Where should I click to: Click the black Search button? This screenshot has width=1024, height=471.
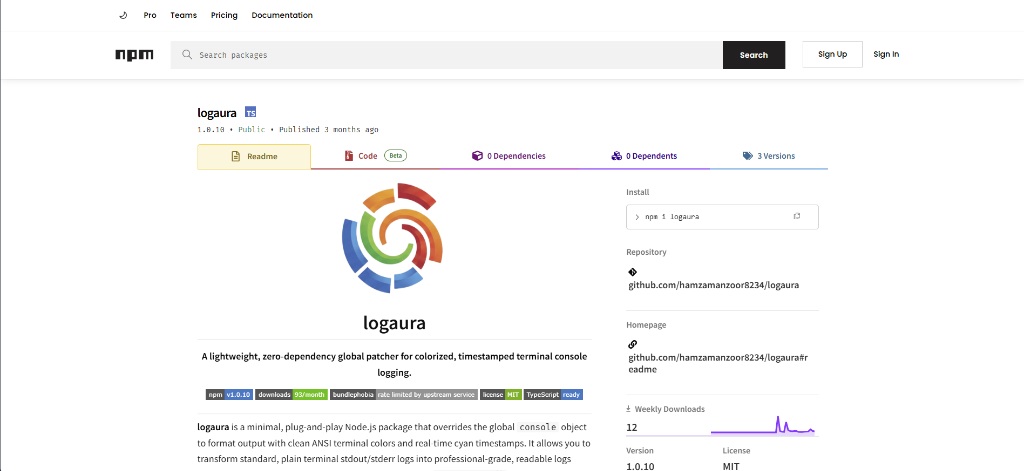(x=754, y=55)
